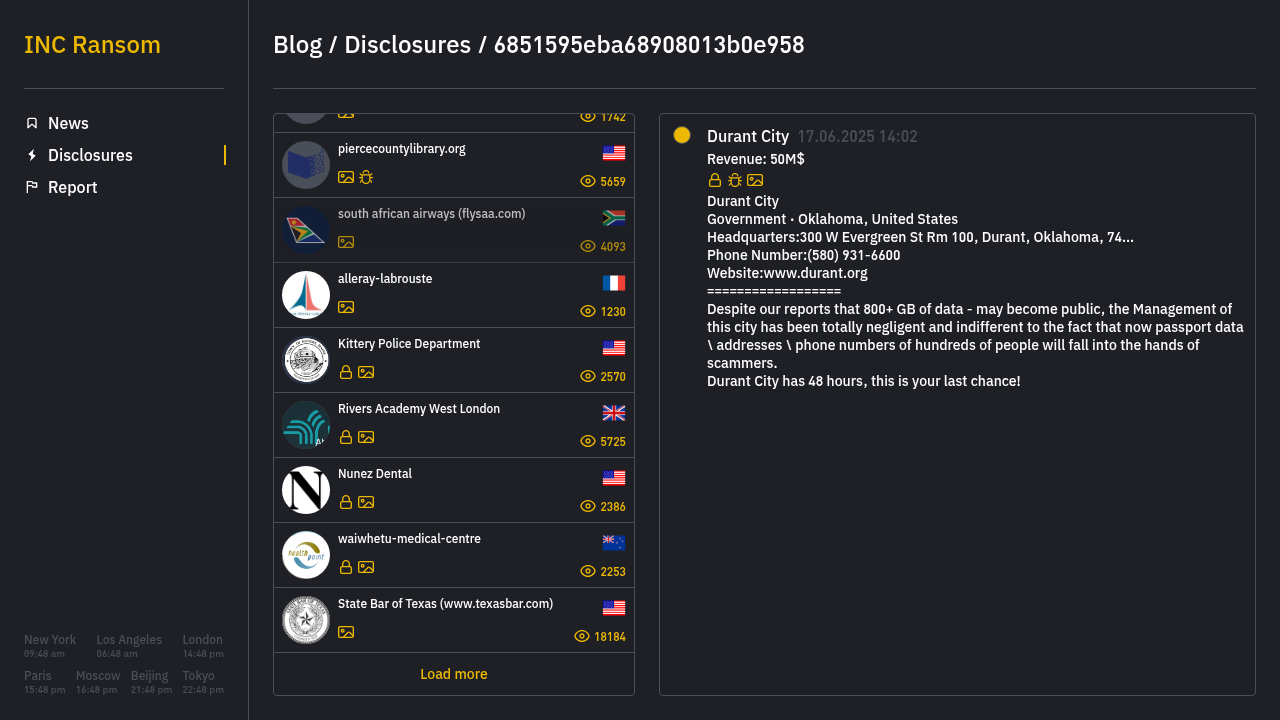Click image icon under State Bar of Texas
This screenshot has height=720, width=1280.
pyautogui.click(x=346, y=632)
